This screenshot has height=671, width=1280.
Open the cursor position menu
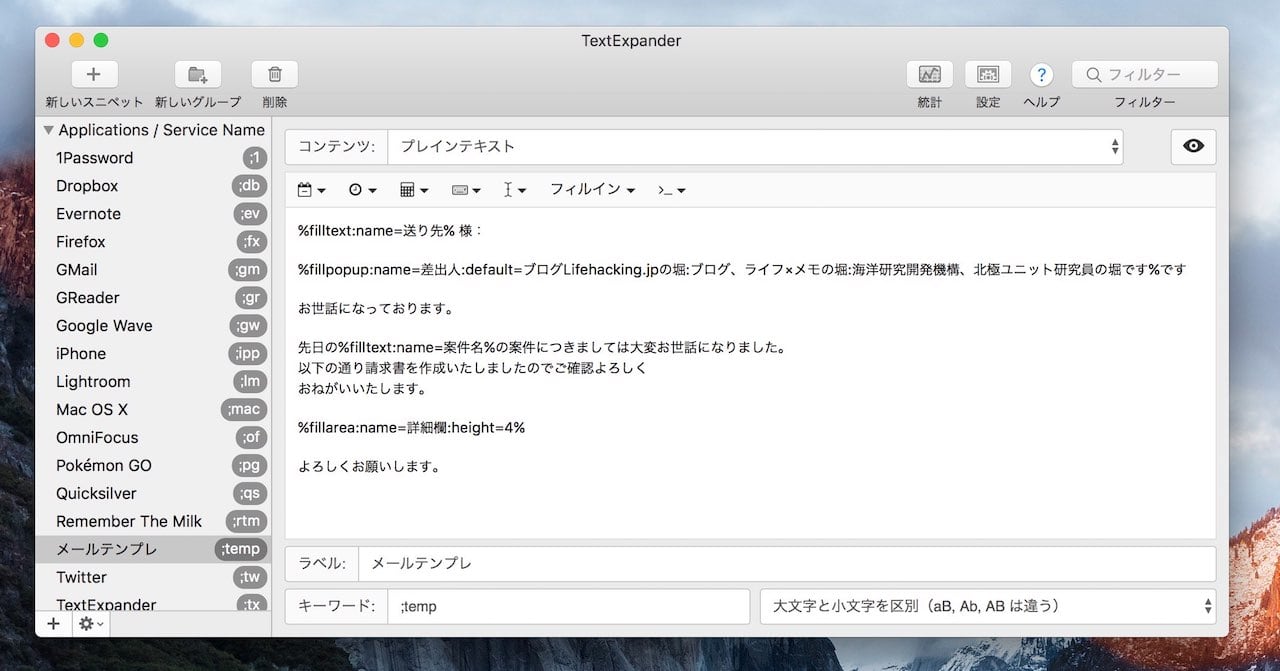click(x=514, y=190)
